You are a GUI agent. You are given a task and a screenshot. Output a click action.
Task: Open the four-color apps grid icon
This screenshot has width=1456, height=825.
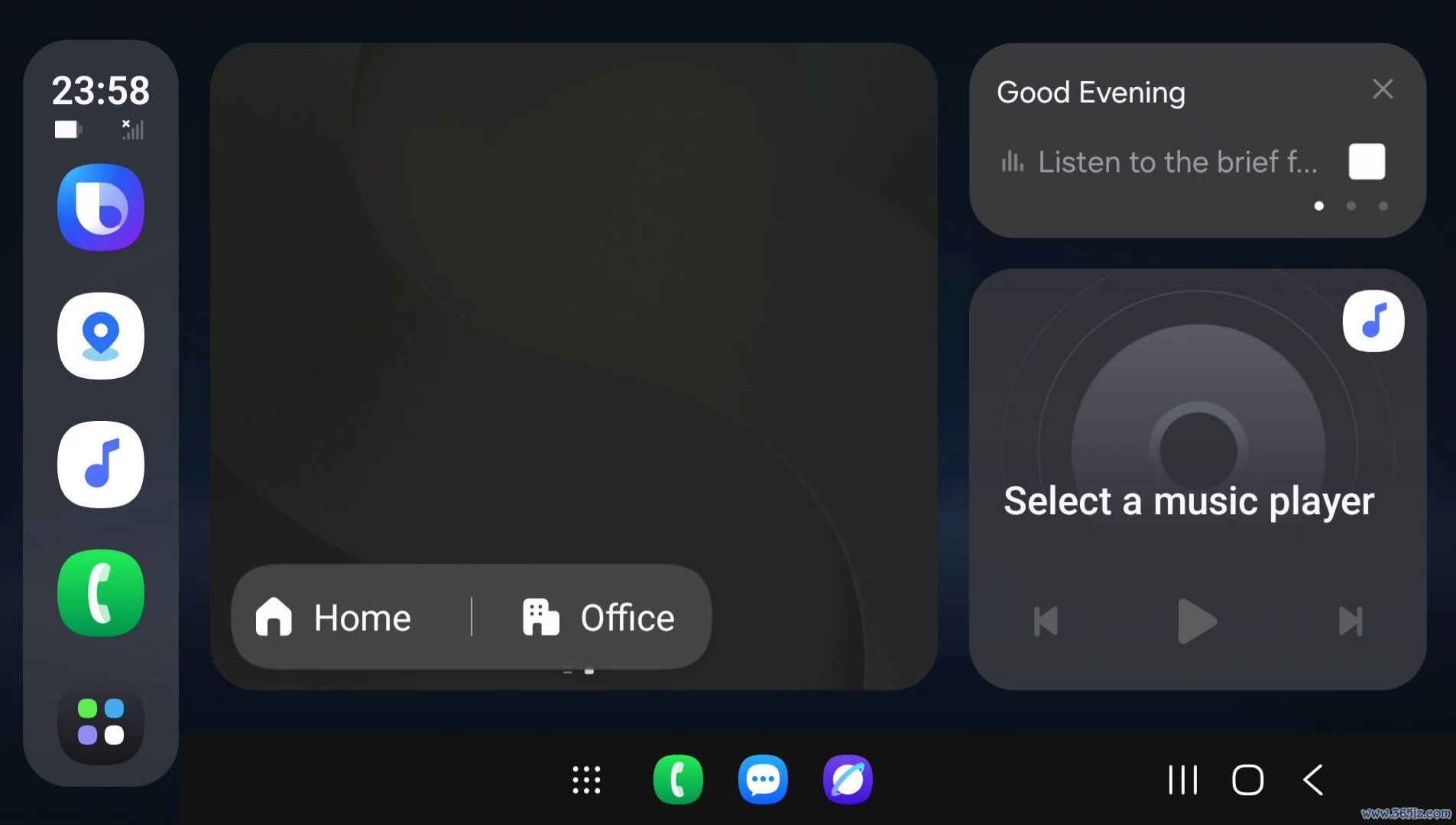[x=101, y=722]
